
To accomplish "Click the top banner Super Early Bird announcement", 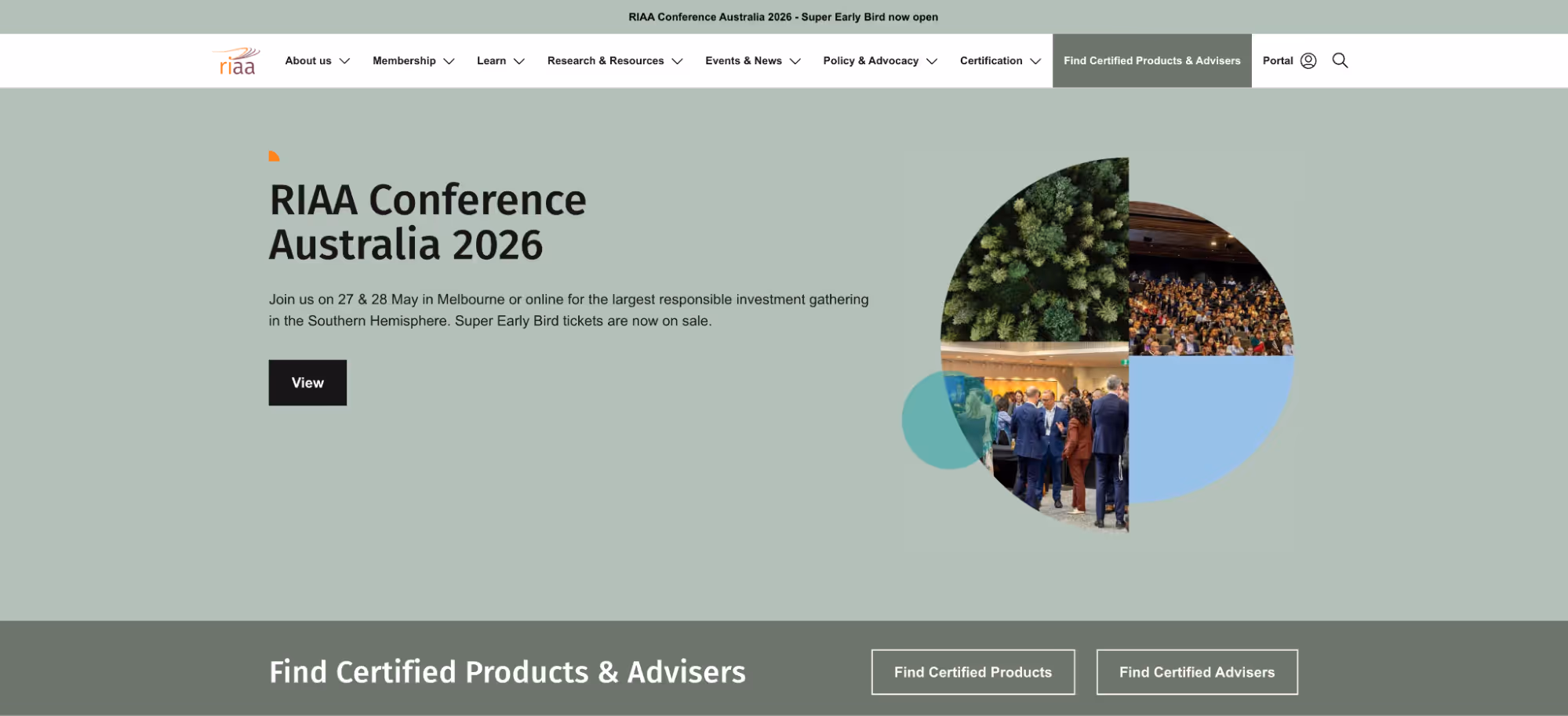I will pos(783,16).
